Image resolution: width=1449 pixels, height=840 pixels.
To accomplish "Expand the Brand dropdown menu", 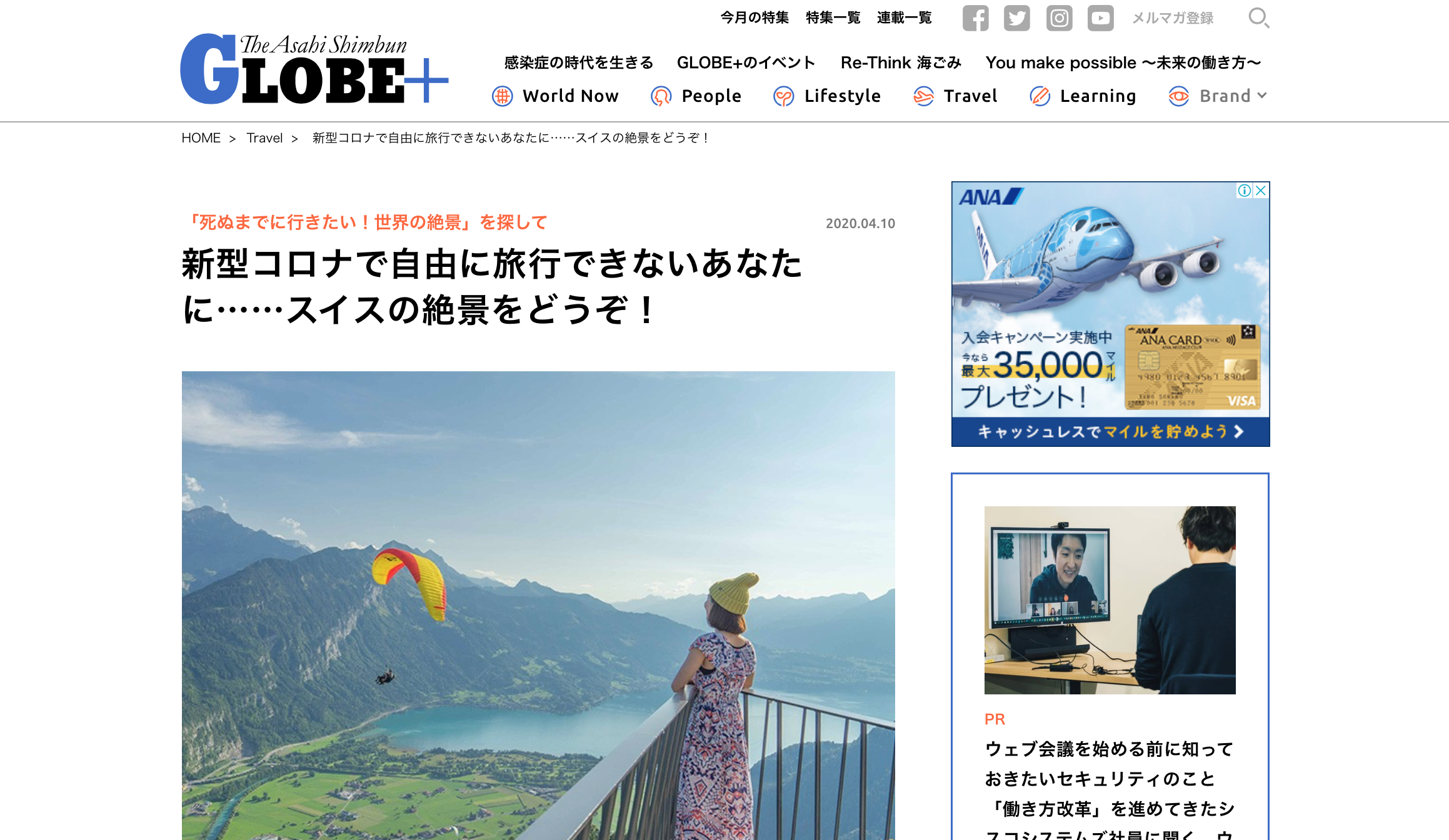I will click(x=1218, y=96).
